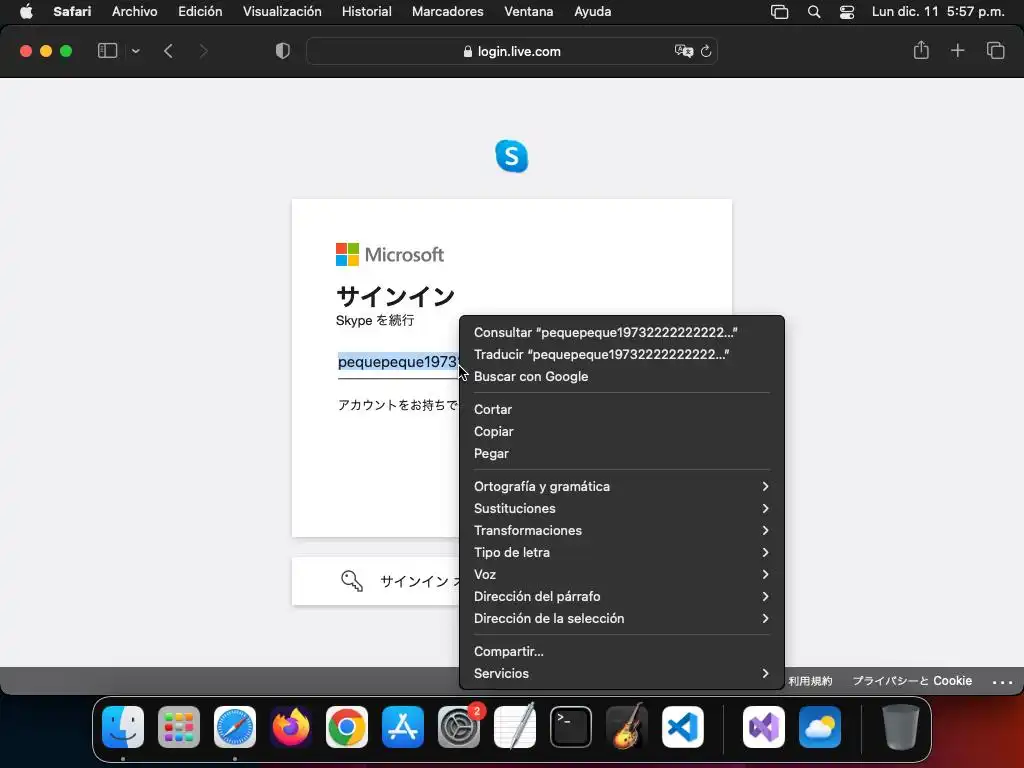The width and height of the screenshot is (1024, 768).
Task: Launch Google Chrome from the Dock
Action: [347, 727]
